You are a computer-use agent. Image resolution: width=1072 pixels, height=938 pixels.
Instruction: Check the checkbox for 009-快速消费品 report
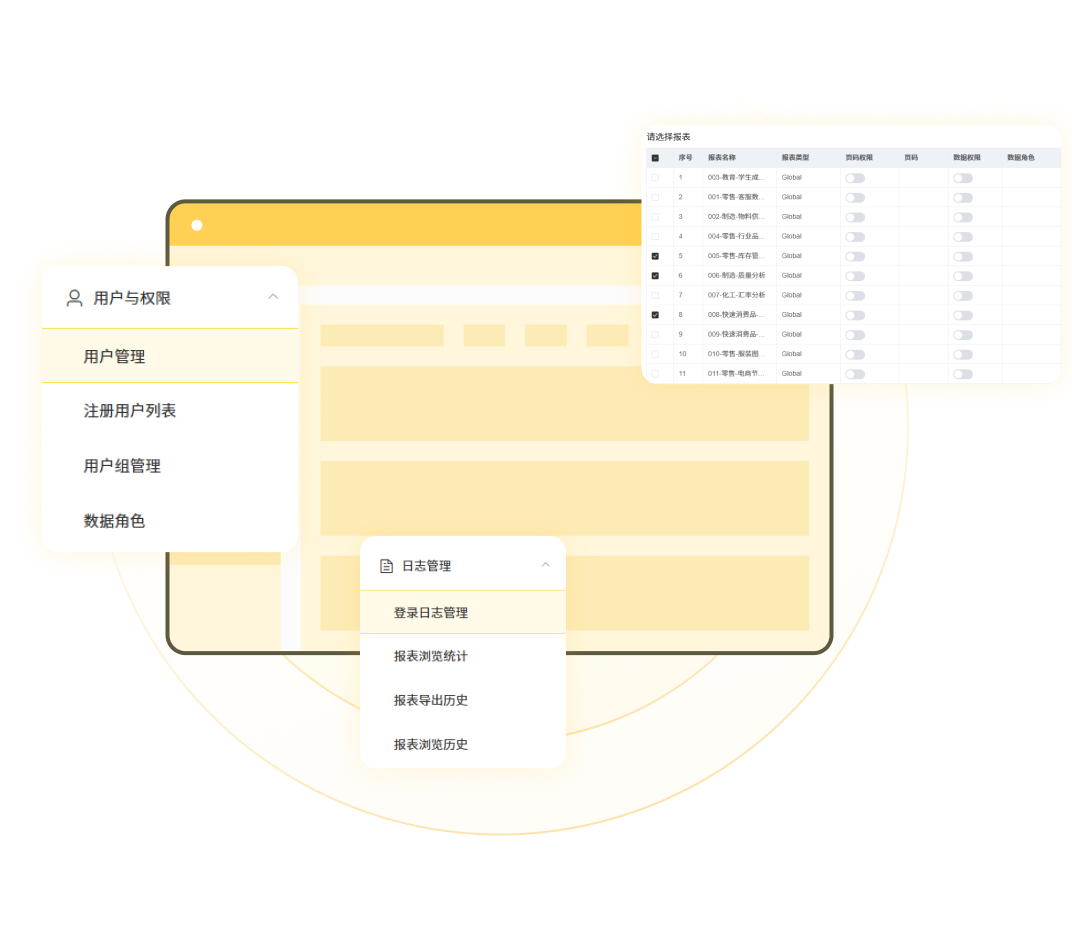[656, 334]
